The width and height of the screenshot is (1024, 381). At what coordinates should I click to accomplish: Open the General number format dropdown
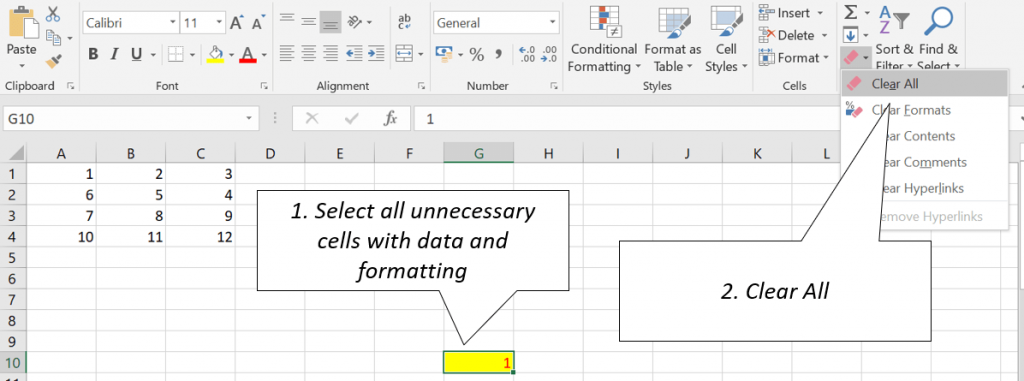pyautogui.click(x=552, y=23)
